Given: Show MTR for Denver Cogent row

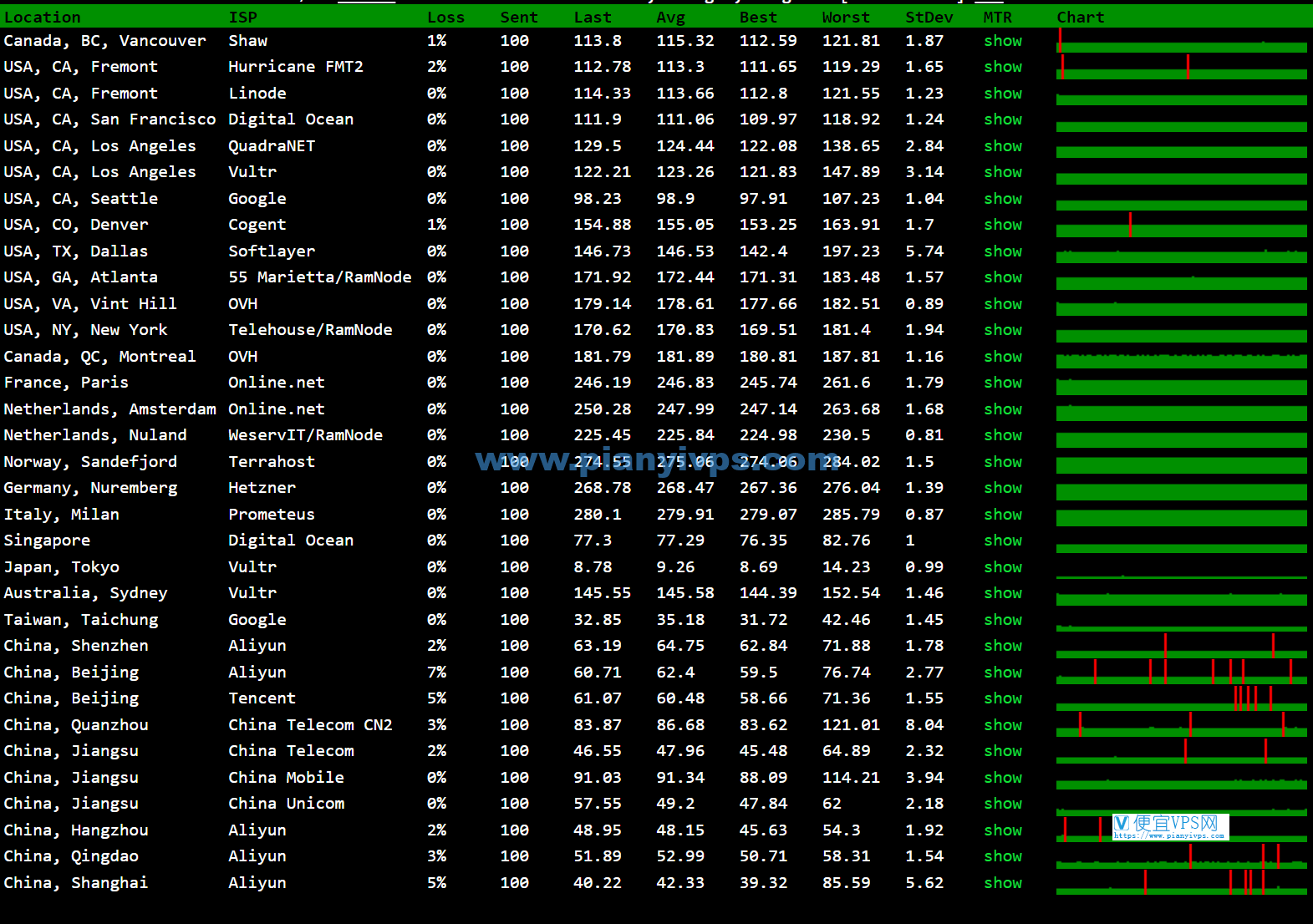Looking at the screenshot, I should point(1003,225).
